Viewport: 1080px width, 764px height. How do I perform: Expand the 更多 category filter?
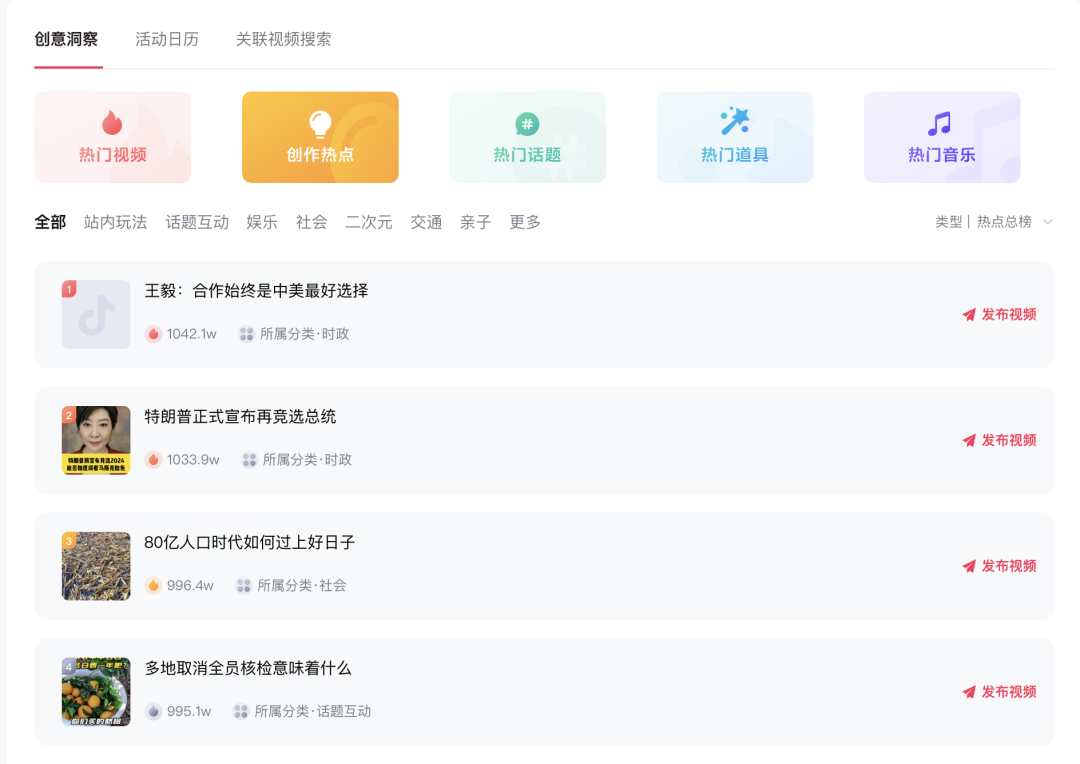click(524, 222)
